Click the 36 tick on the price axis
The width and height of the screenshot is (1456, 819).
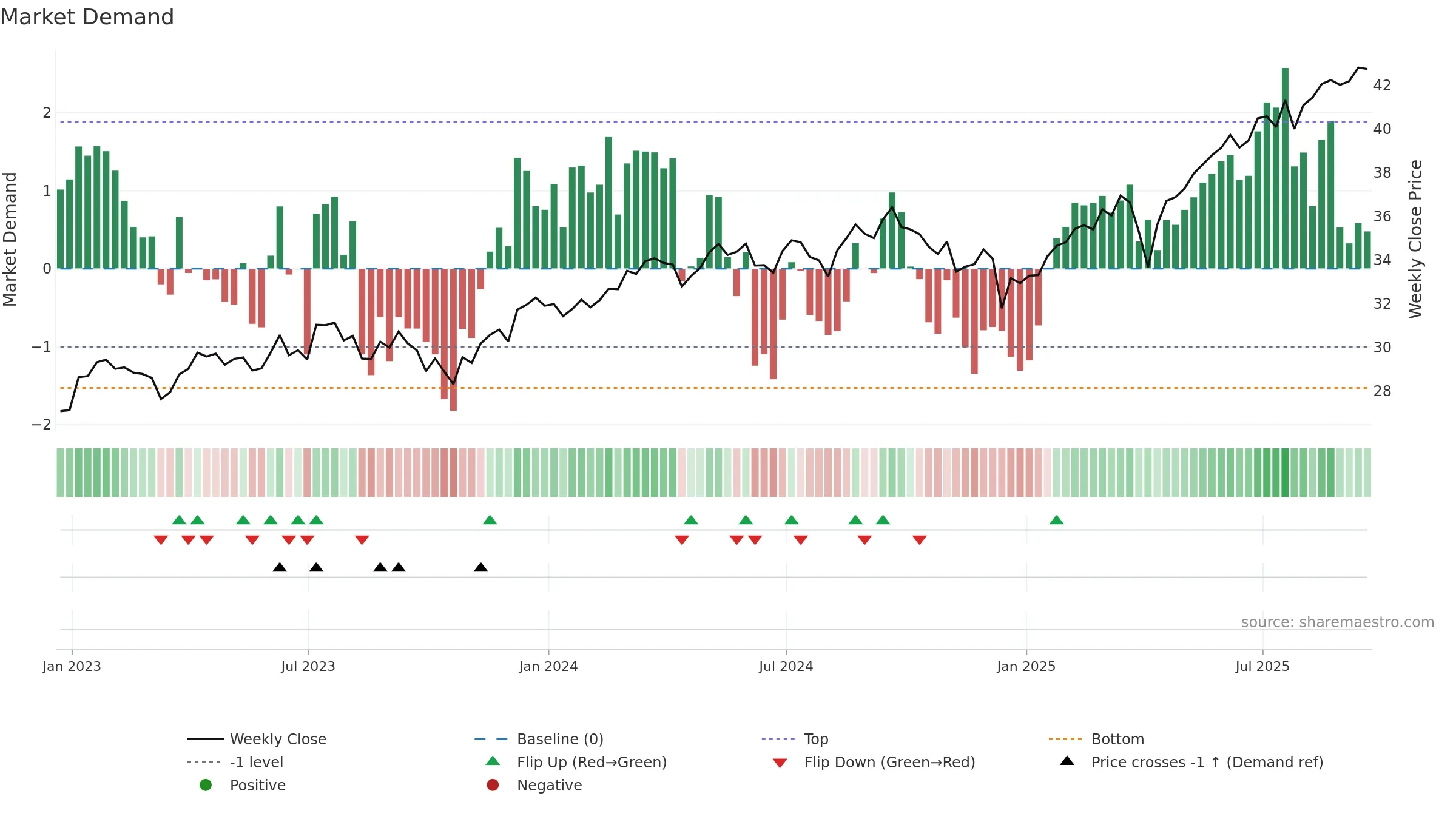1382,217
